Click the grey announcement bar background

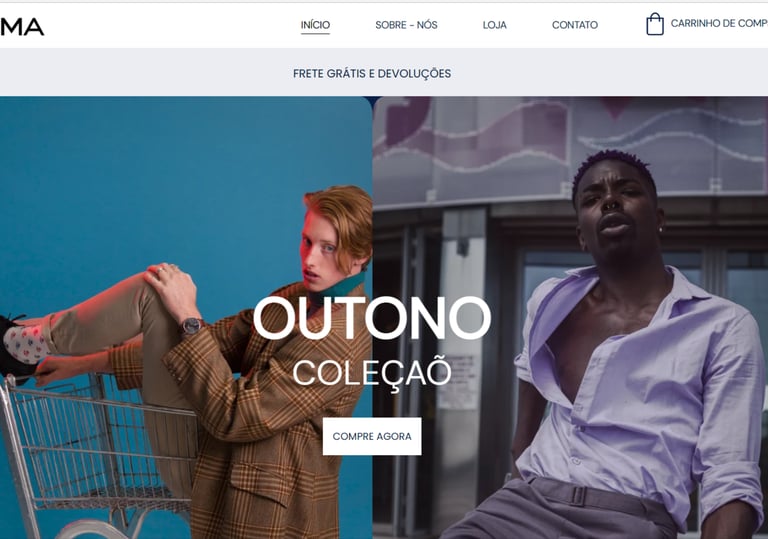(147, 72)
